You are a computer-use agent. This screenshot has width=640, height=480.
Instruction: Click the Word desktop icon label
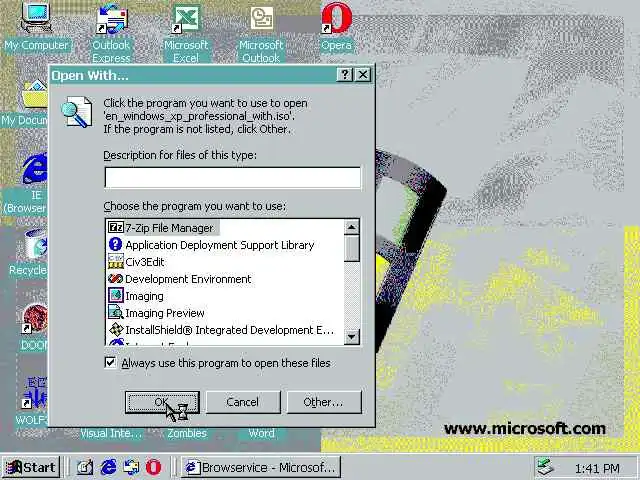click(x=262, y=433)
